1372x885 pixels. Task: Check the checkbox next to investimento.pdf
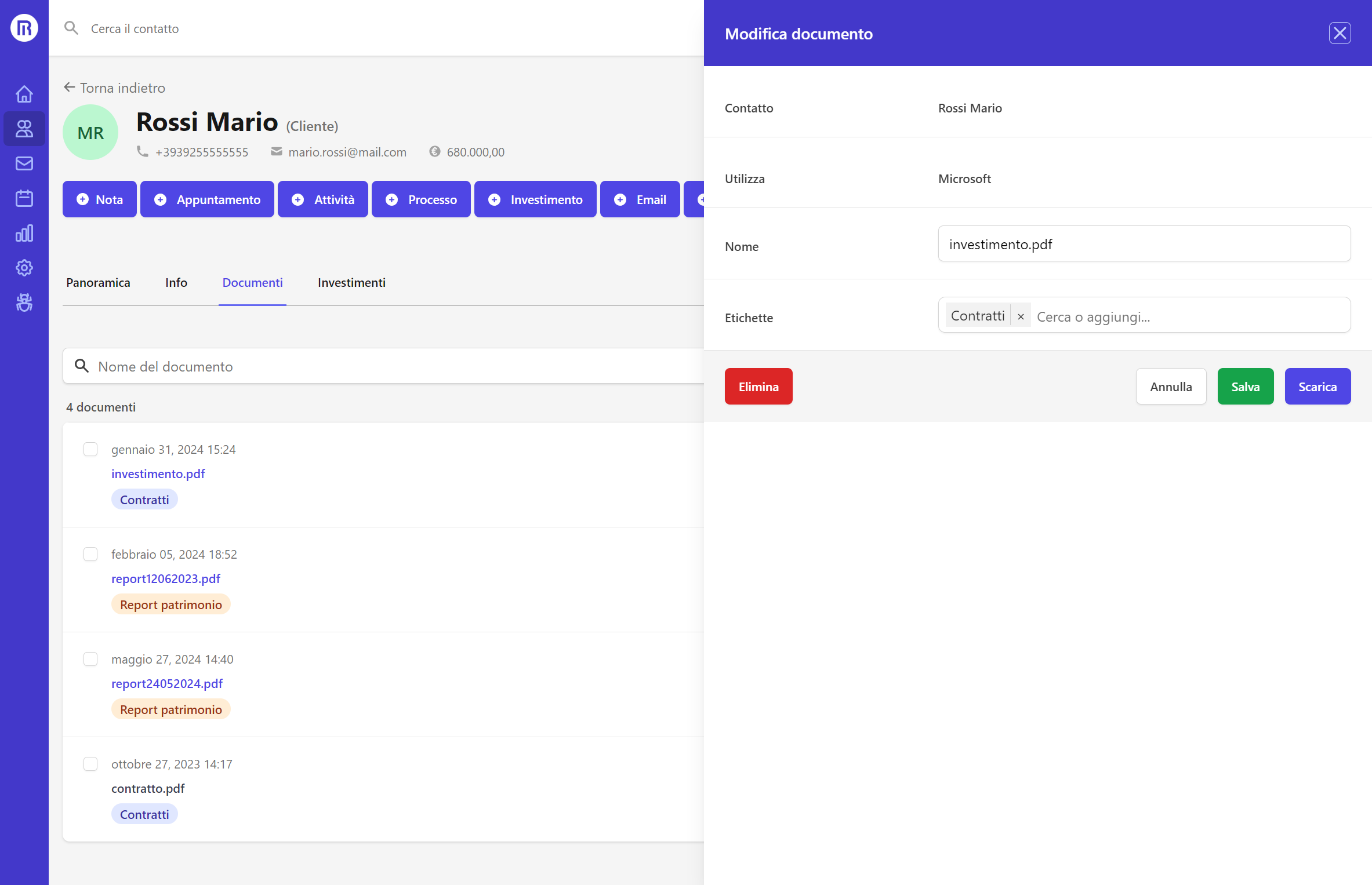click(x=90, y=449)
